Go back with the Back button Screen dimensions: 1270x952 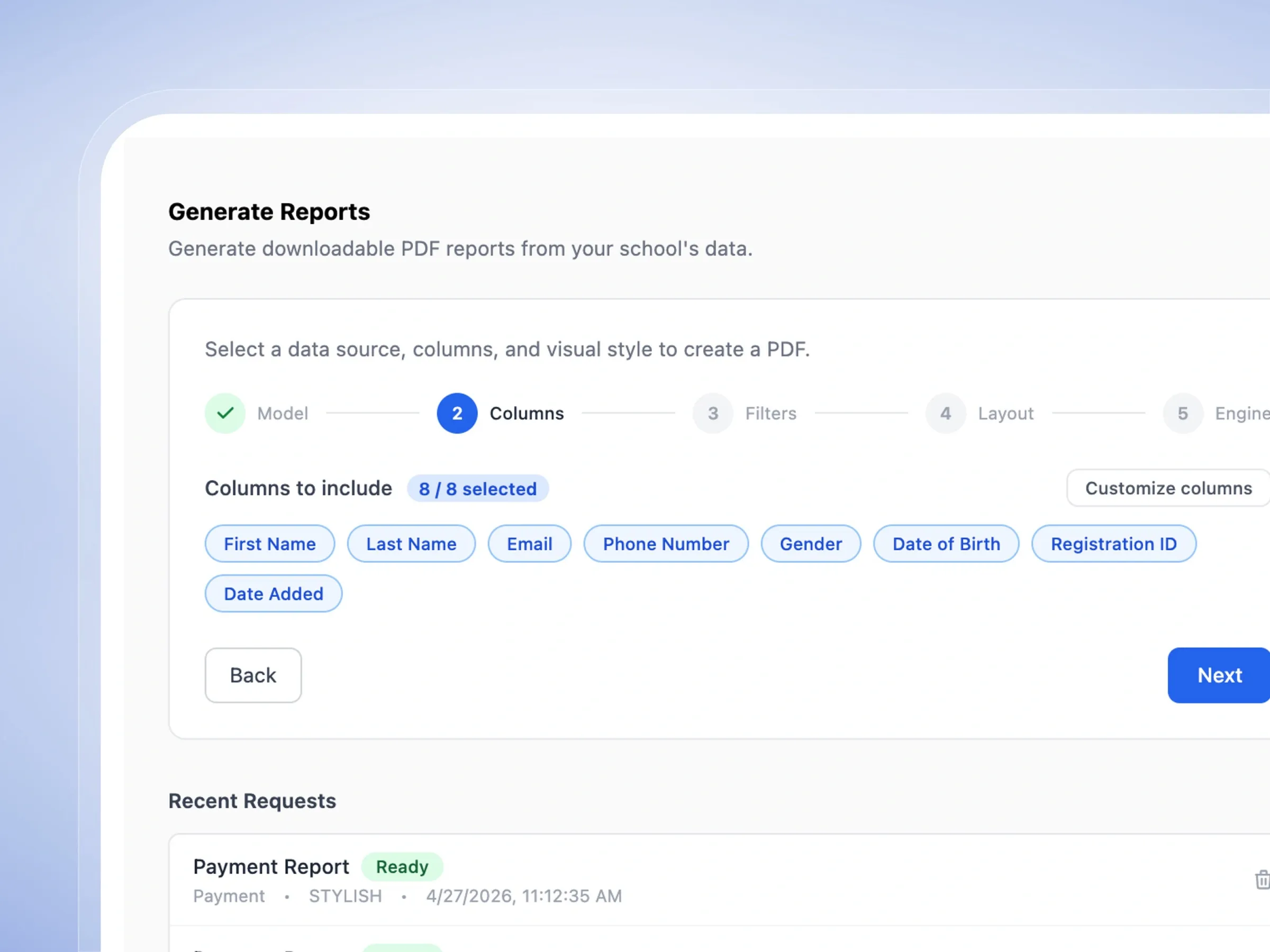[x=253, y=675]
